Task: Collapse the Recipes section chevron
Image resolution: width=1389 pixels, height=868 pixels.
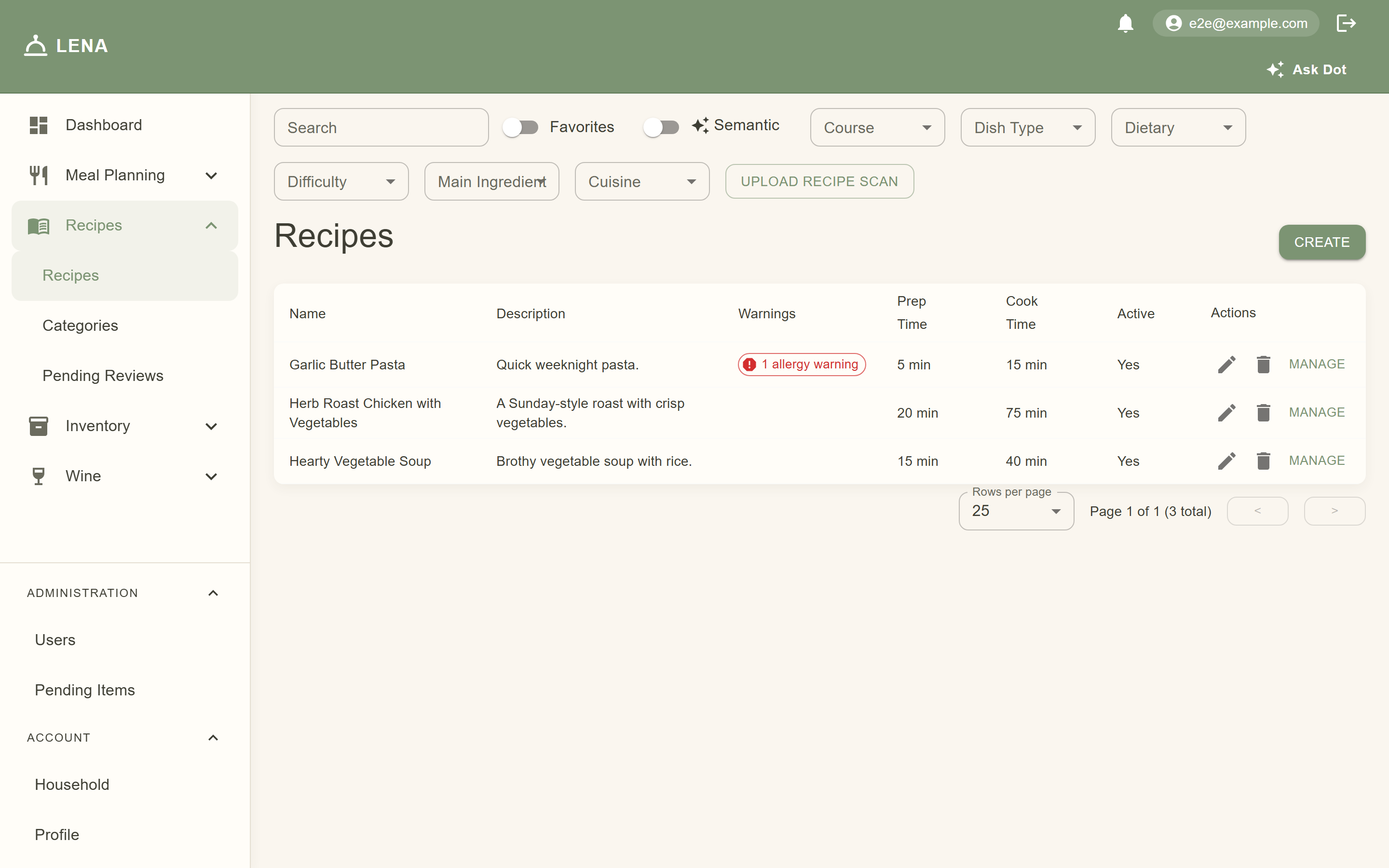Action: click(x=211, y=226)
